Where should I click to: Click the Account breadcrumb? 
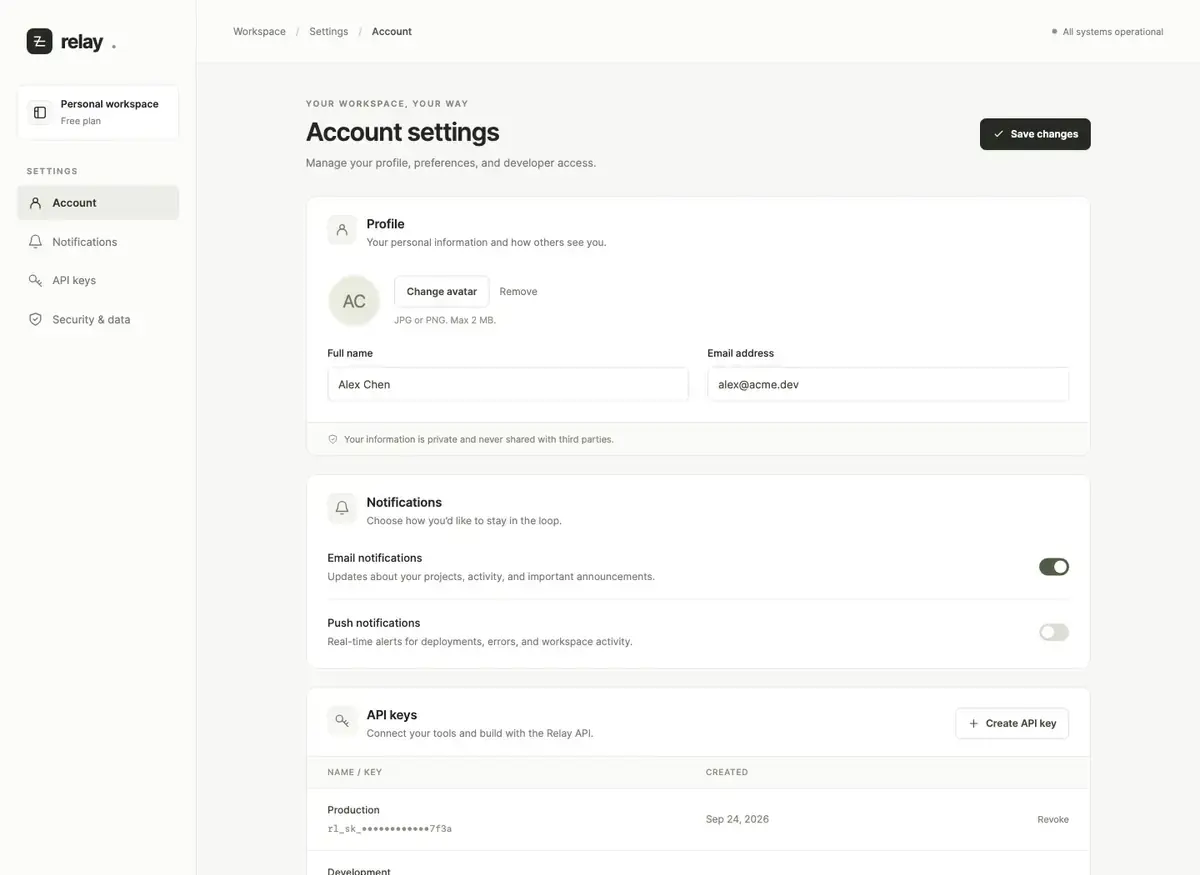[392, 32]
